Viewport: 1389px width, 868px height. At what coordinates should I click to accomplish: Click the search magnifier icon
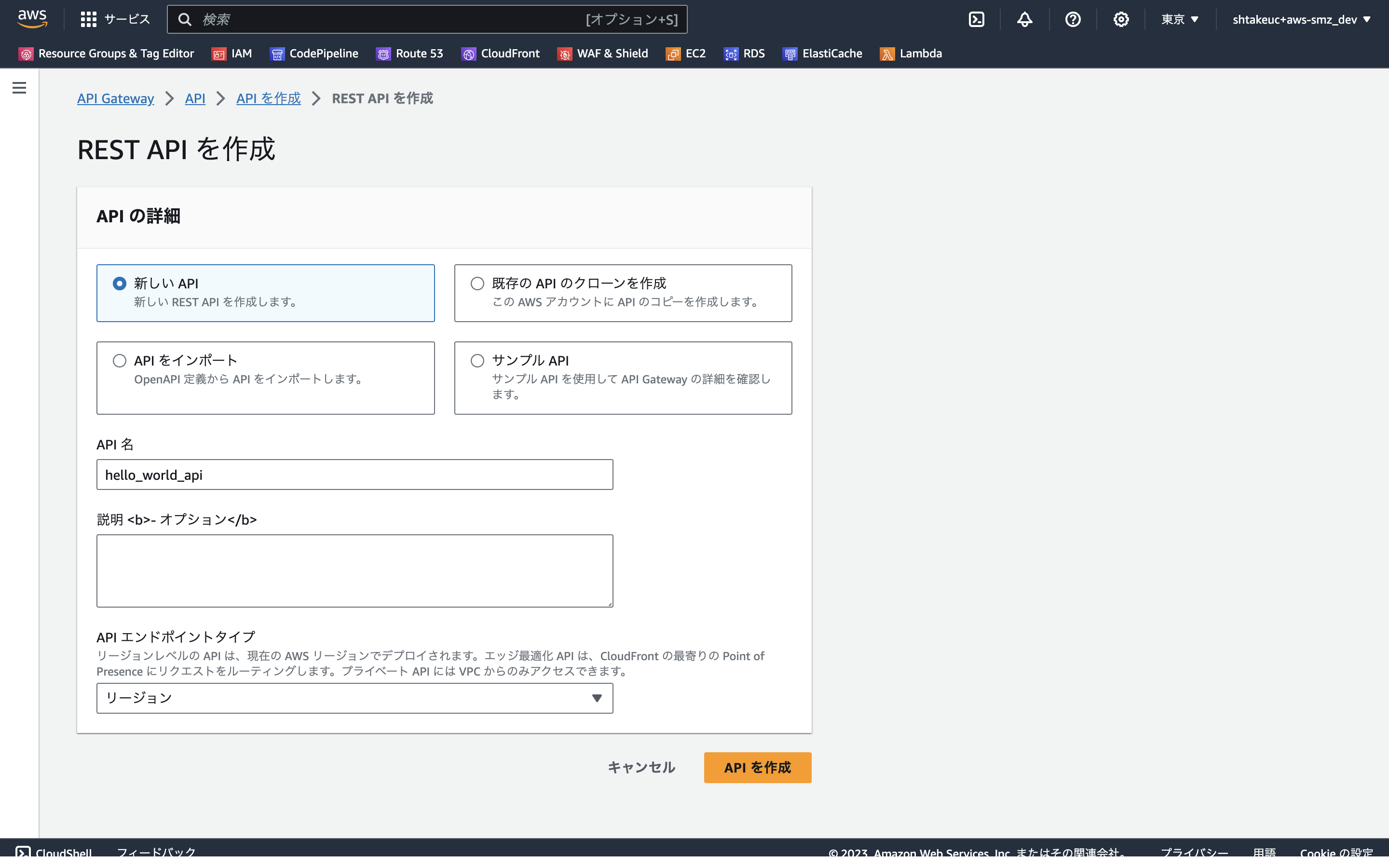184,19
